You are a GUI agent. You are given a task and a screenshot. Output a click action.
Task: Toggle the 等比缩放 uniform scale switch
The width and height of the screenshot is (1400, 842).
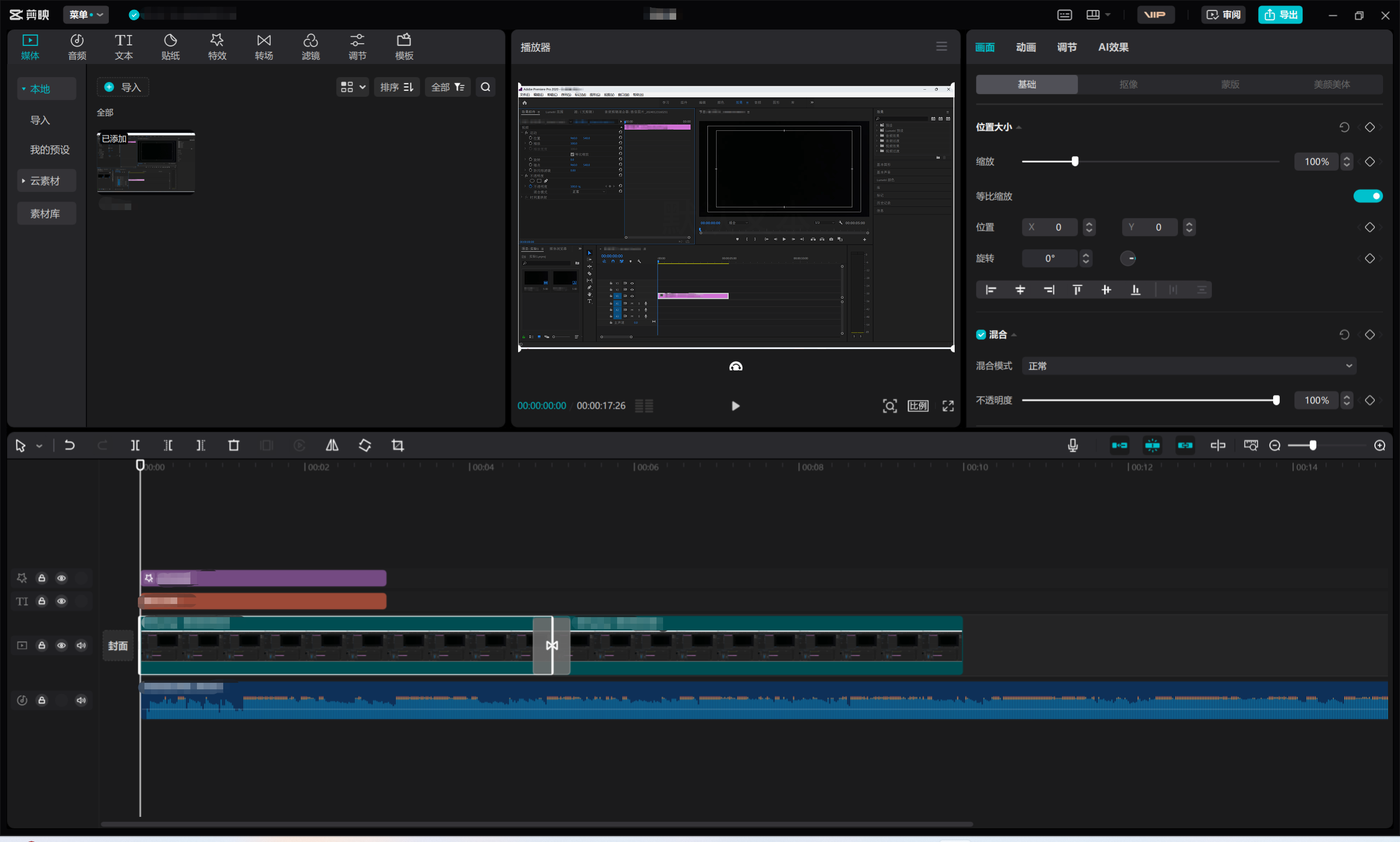(1368, 196)
